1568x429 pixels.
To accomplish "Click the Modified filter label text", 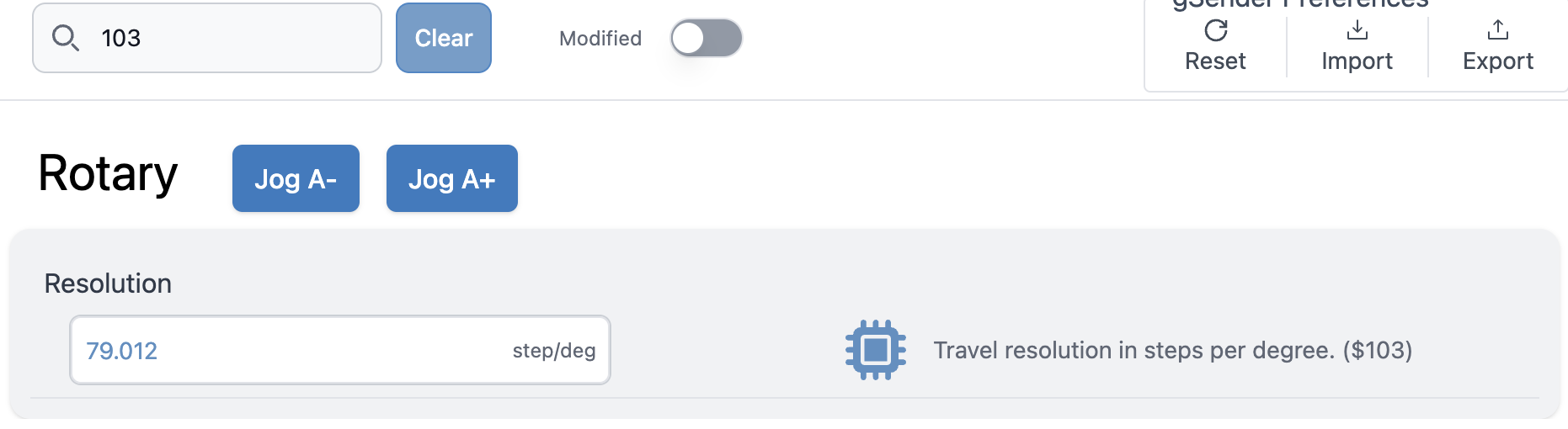I will pos(600,39).
